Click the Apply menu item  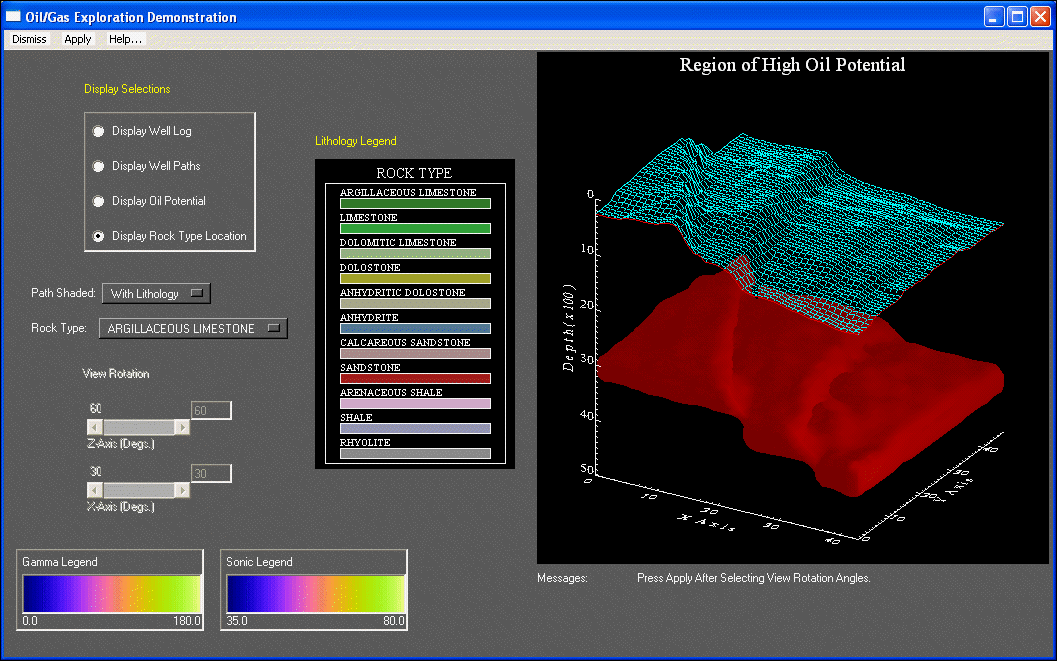77,39
